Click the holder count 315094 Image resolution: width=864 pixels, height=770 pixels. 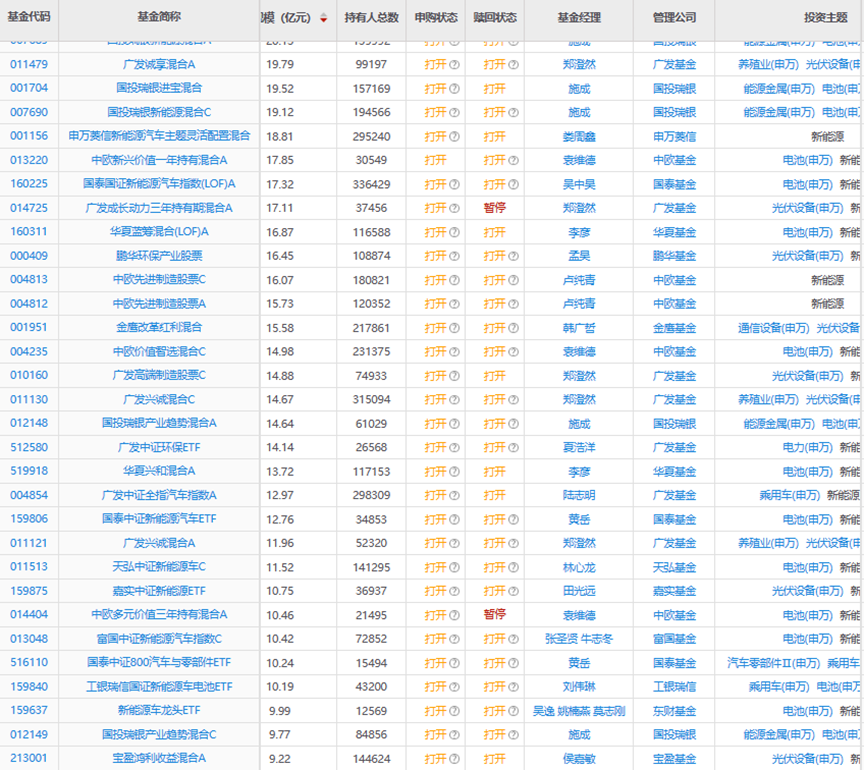pos(371,400)
